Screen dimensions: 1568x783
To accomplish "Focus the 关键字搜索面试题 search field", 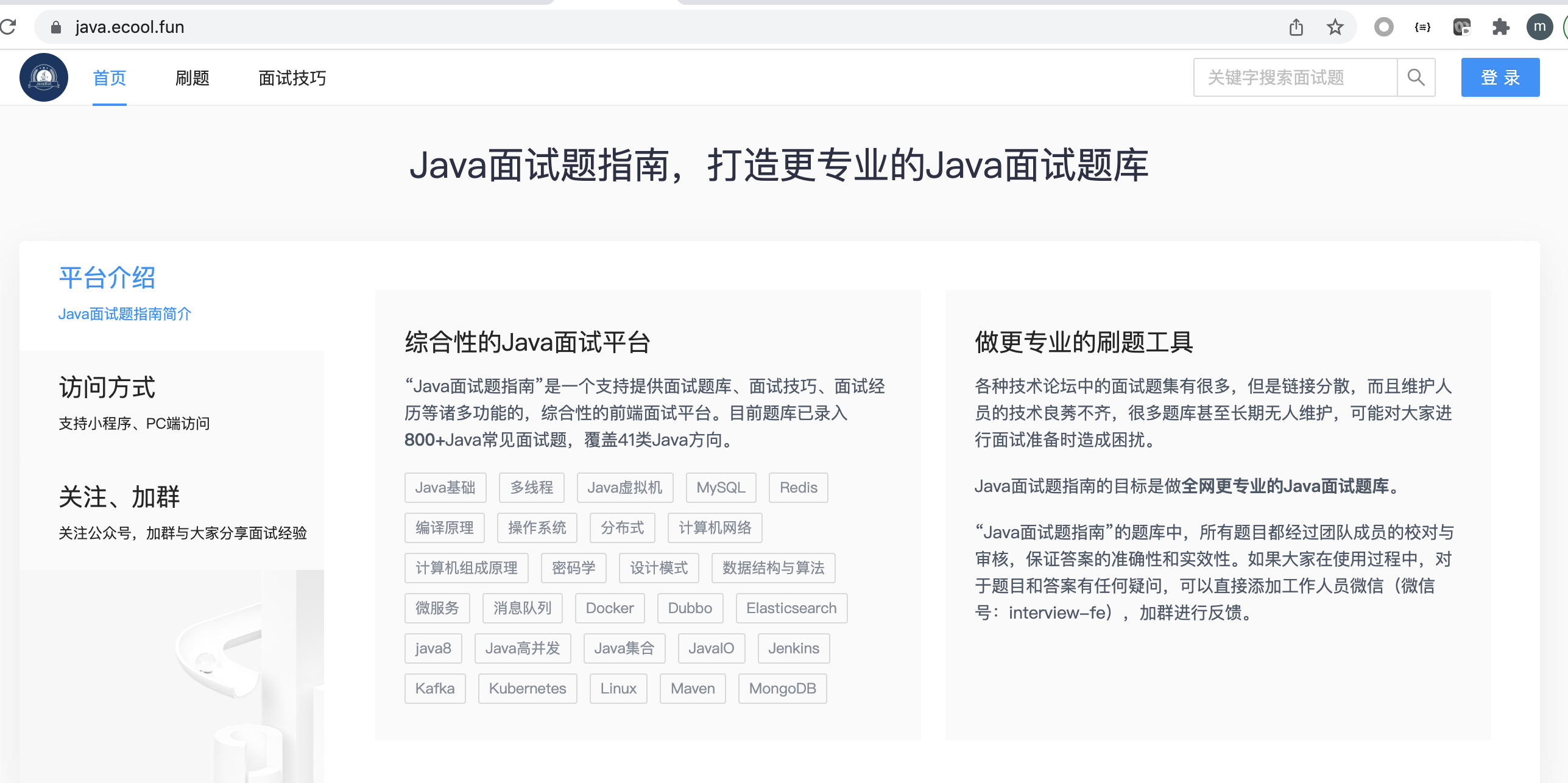I will 1295,77.
